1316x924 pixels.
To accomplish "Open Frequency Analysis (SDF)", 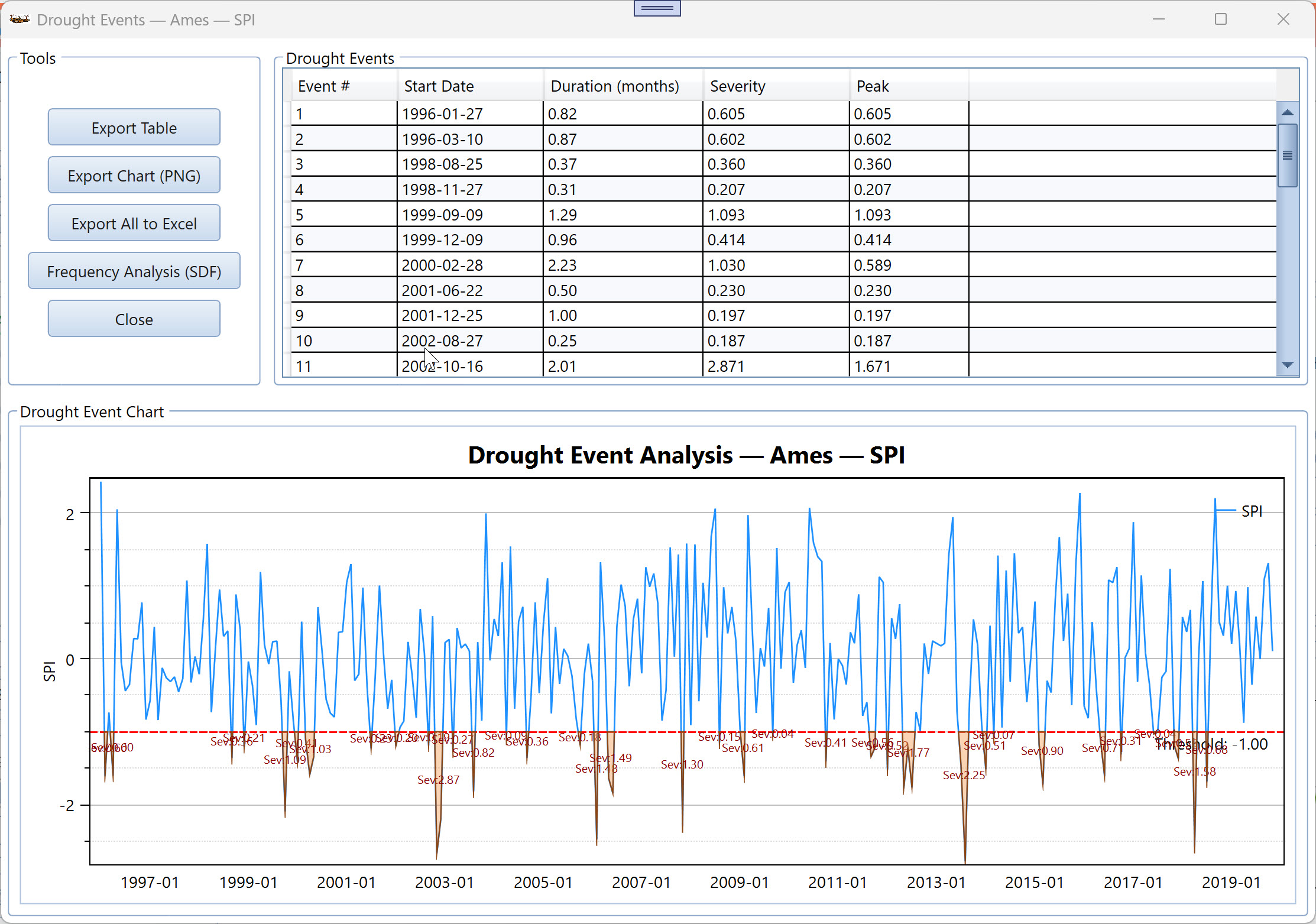I will point(134,271).
